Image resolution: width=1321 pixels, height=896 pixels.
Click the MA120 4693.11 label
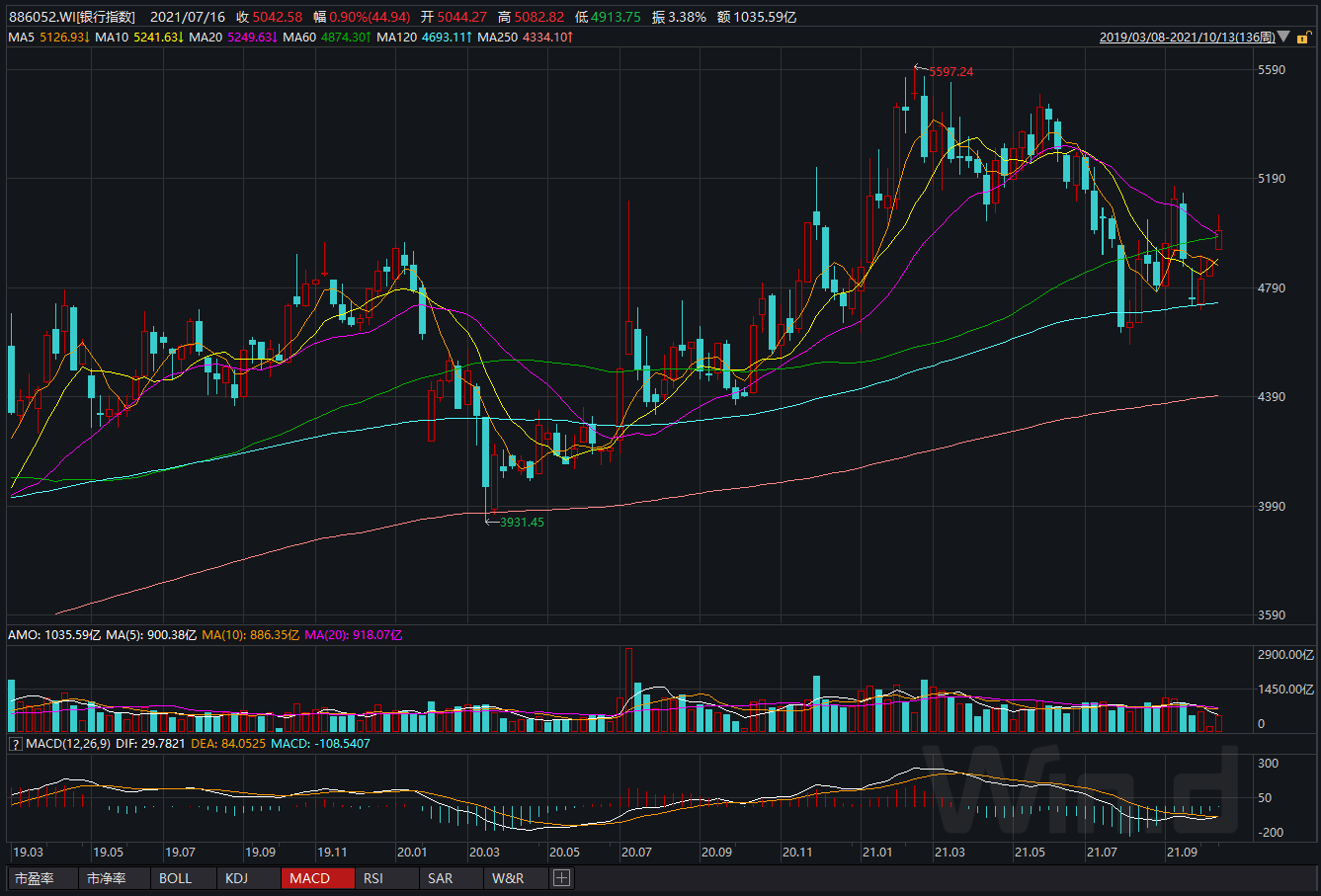(x=426, y=37)
